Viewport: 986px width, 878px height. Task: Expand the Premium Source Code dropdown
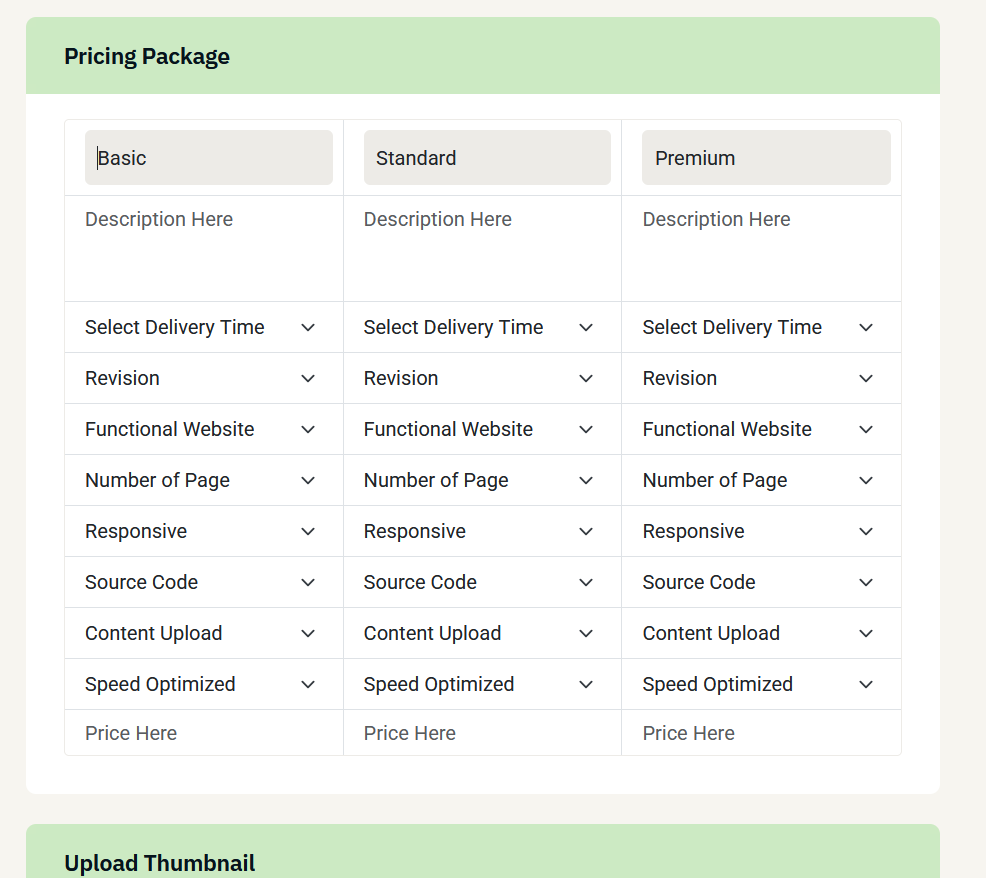point(761,582)
